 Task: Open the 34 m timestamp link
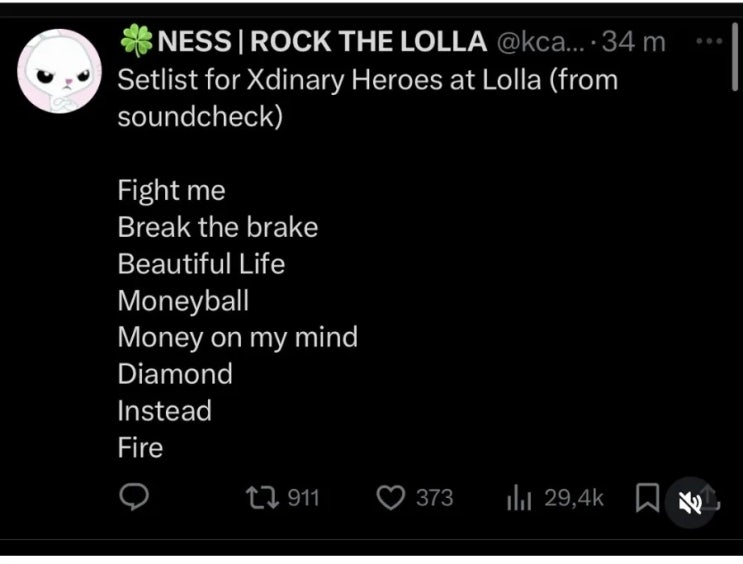[640, 42]
